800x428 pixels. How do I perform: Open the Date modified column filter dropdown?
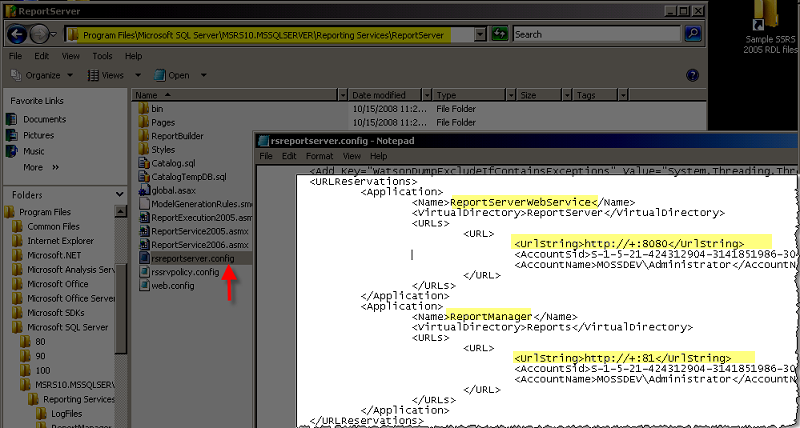point(427,95)
